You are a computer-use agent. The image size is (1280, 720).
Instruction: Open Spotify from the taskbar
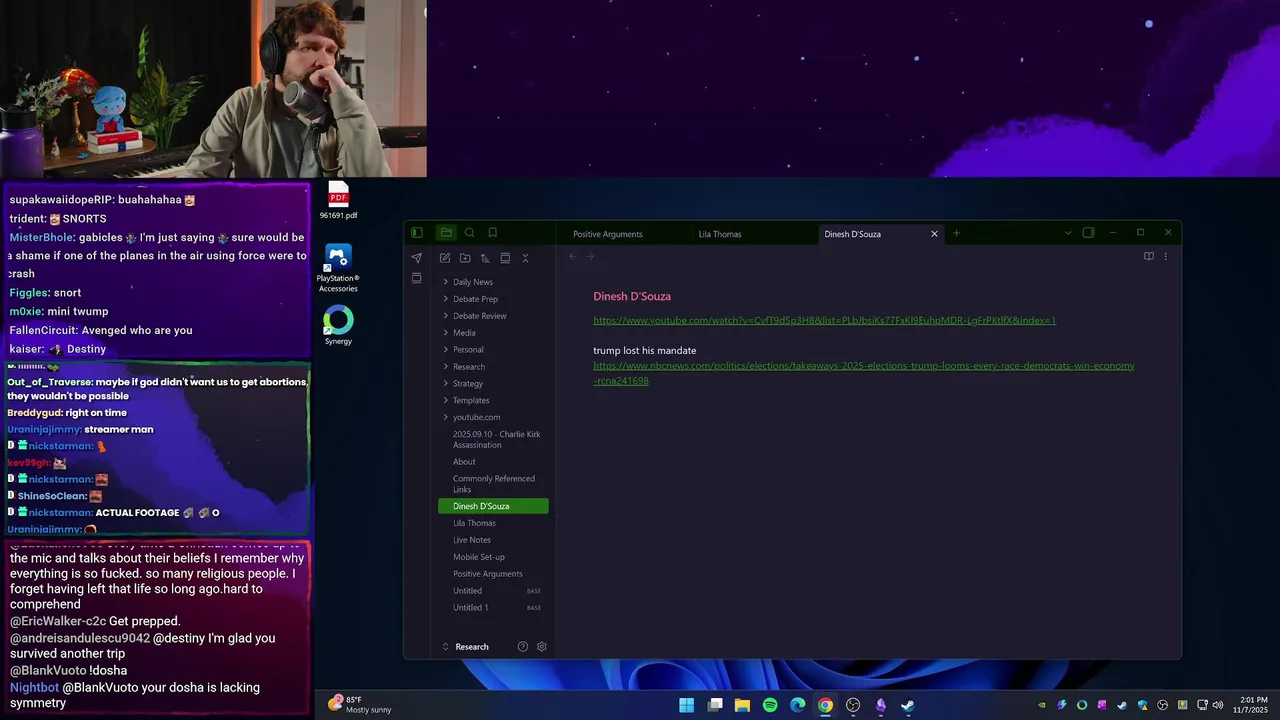pyautogui.click(x=770, y=705)
